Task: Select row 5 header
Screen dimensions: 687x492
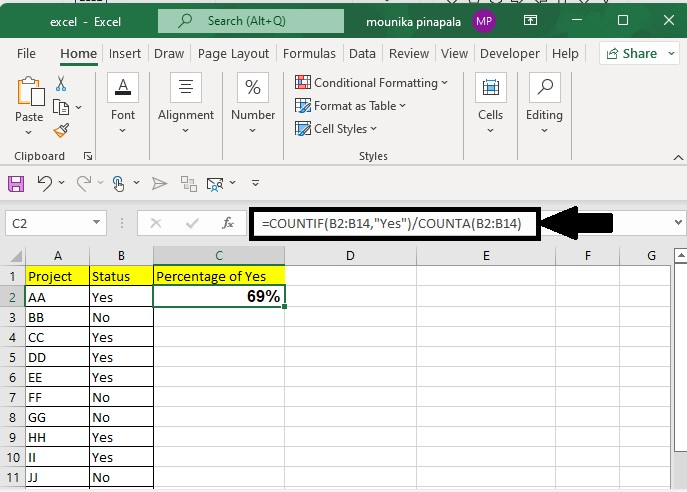Action: (x=12, y=357)
